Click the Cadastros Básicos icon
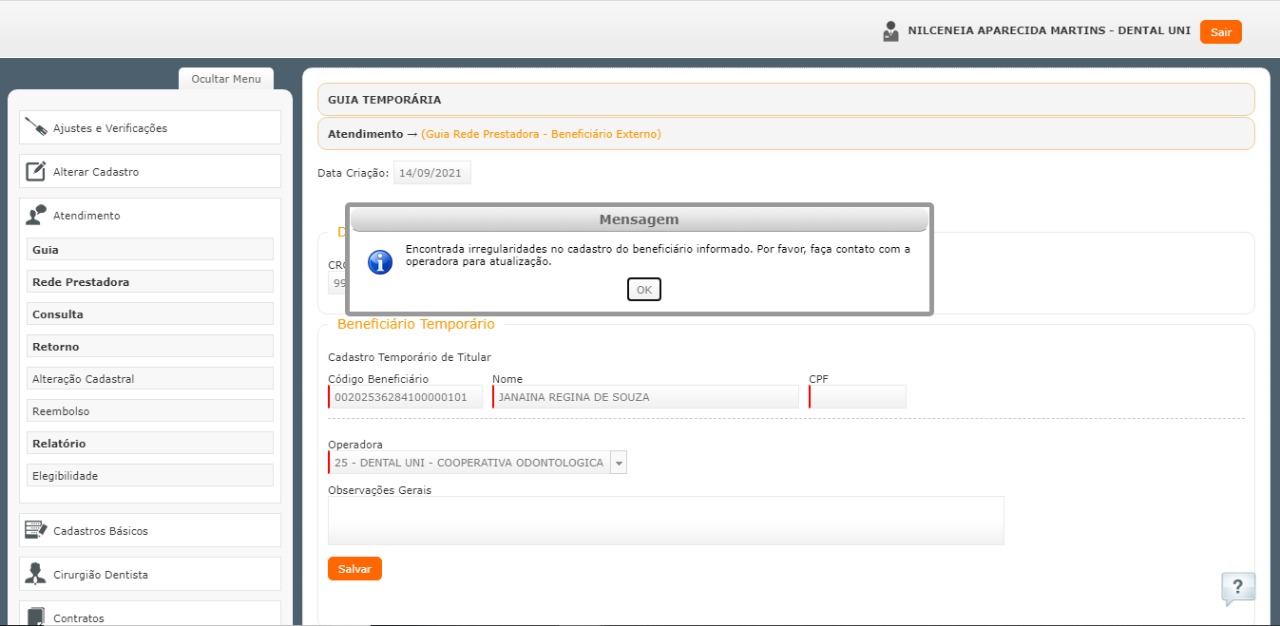The height and width of the screenshot is (626, 1280). (36, 530)
